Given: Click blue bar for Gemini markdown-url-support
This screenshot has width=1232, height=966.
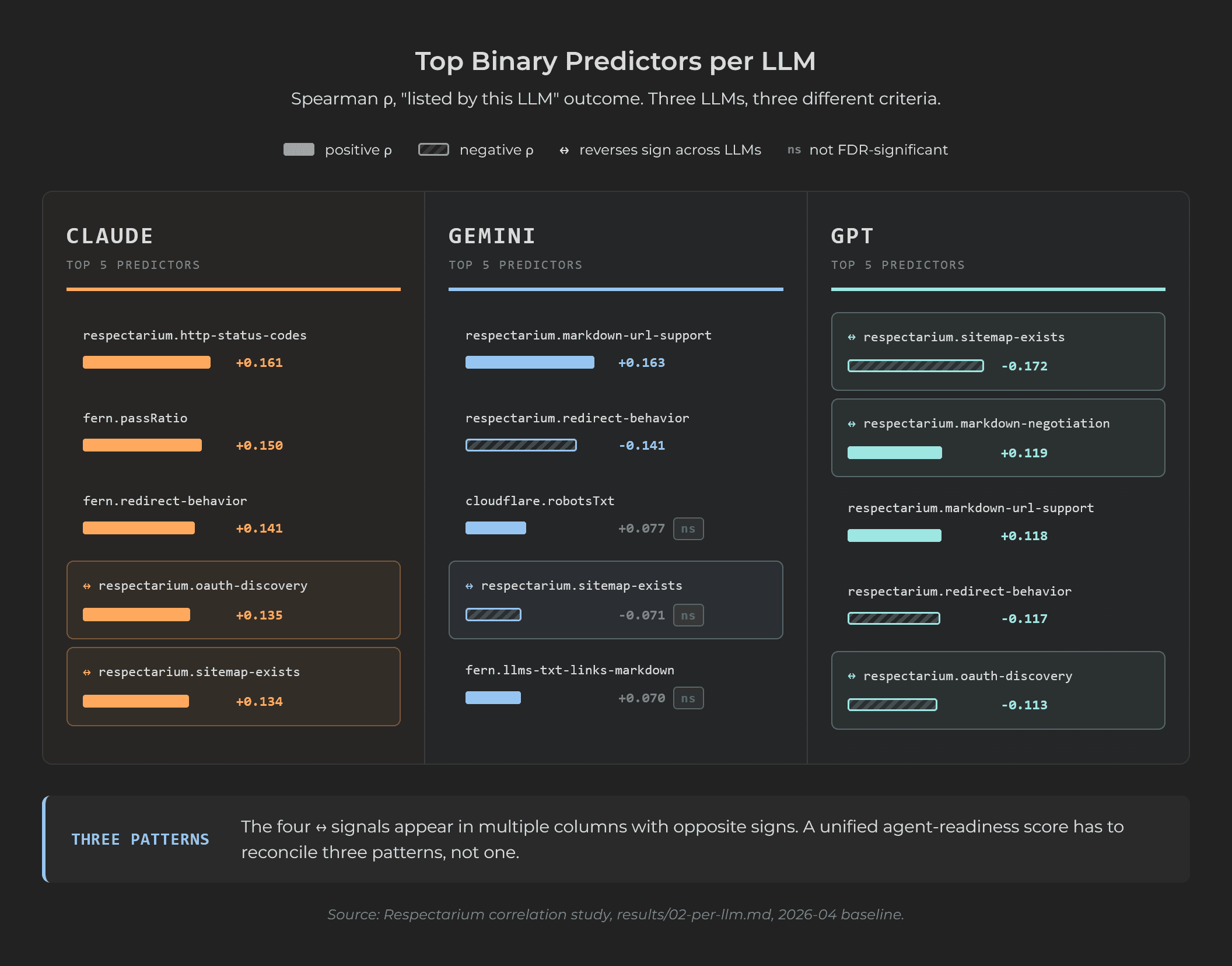Looking at the screenshot, I should coord(530,362).
